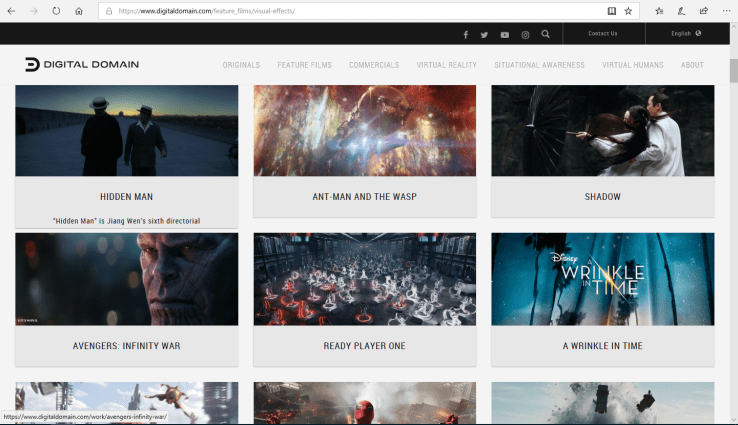Click the Contact Us link
Image resolution: width=738 pixels, height=425 pixels.
(x=603, y=34)
